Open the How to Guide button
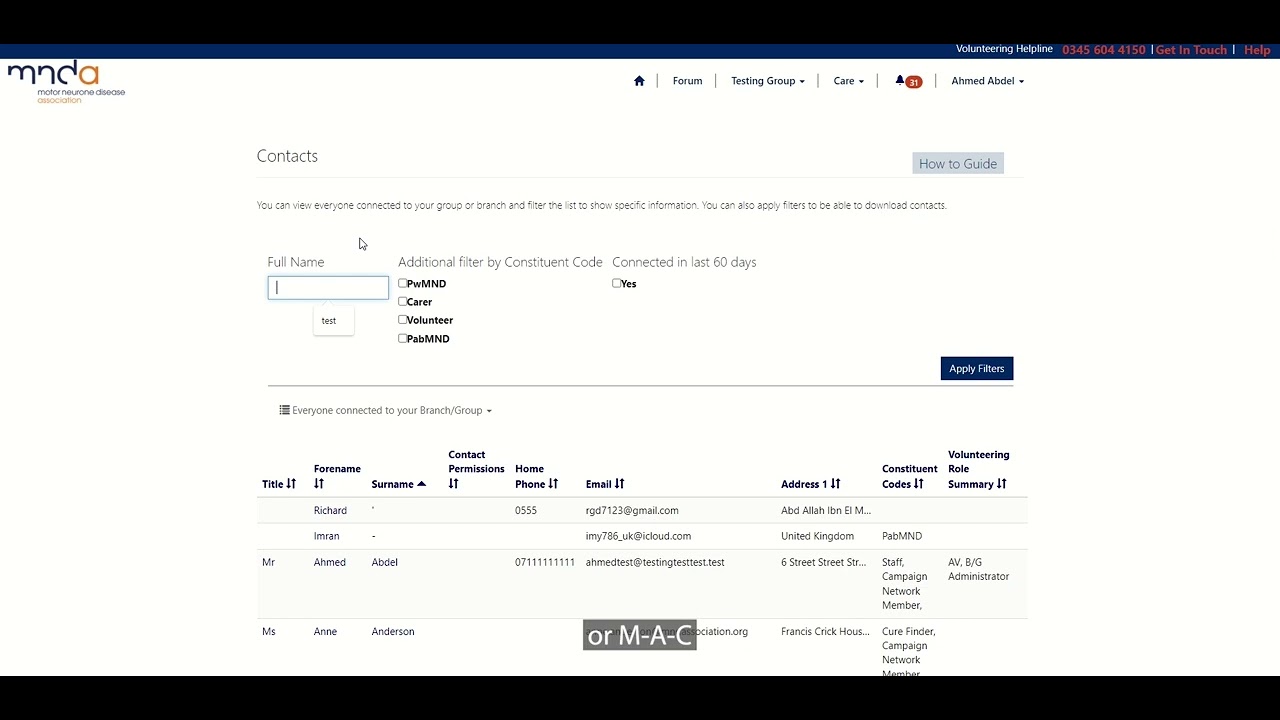The width and height of the screenshot is (1280, 720). 958,163
